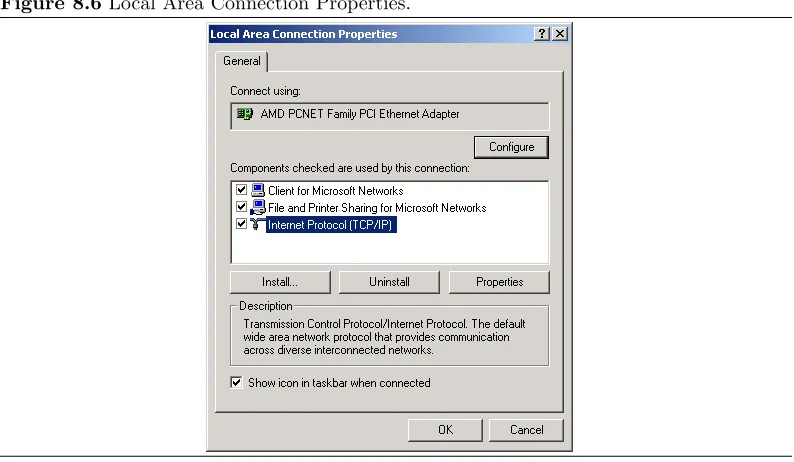Viewport: 794px width, 462px height.
Task: Disable Show icon in taskbar when connected
Action: tap(236, 382)
